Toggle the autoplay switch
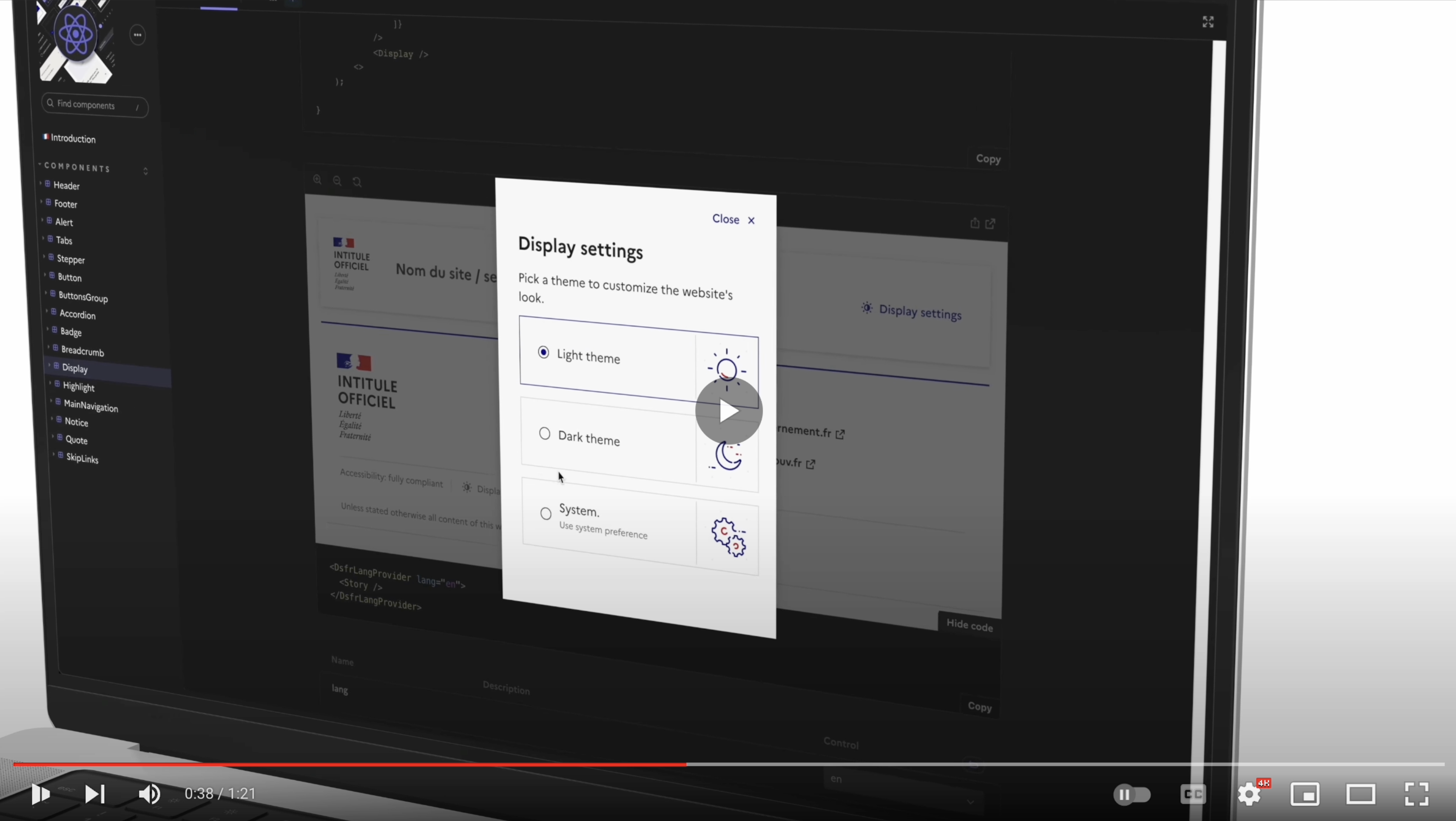The height and width of the screenshot is (821, 1456). (x=1132, y=795)
